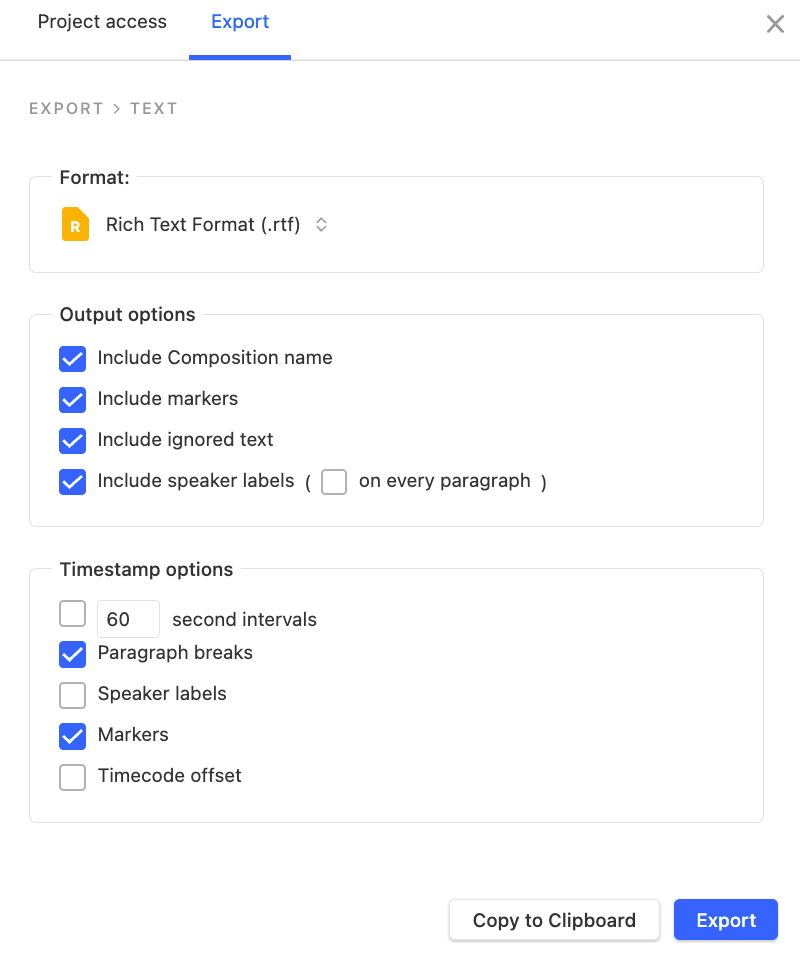Click the orange RTF file format icon

[75, 225]
